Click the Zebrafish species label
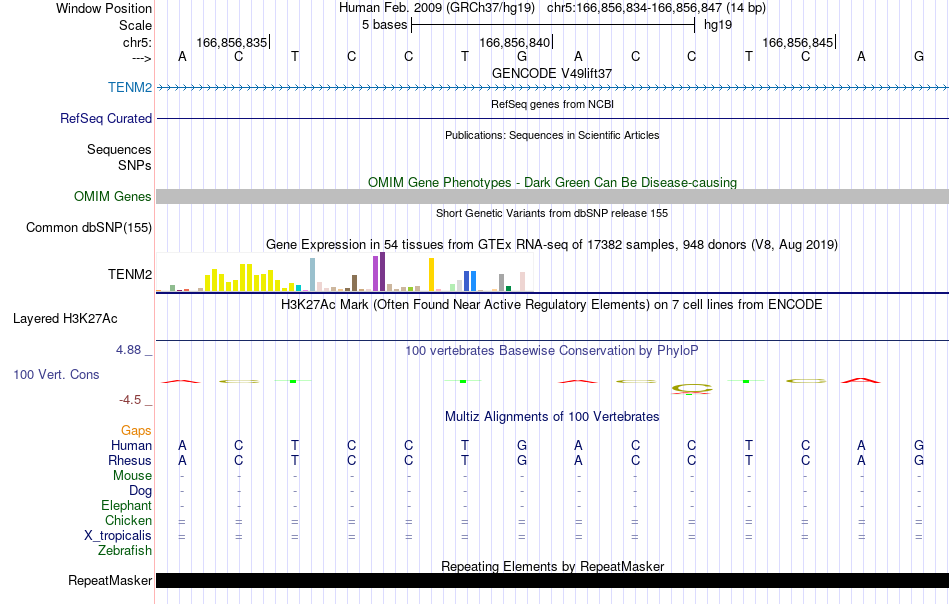950x604 pixels. coord(125,551)
